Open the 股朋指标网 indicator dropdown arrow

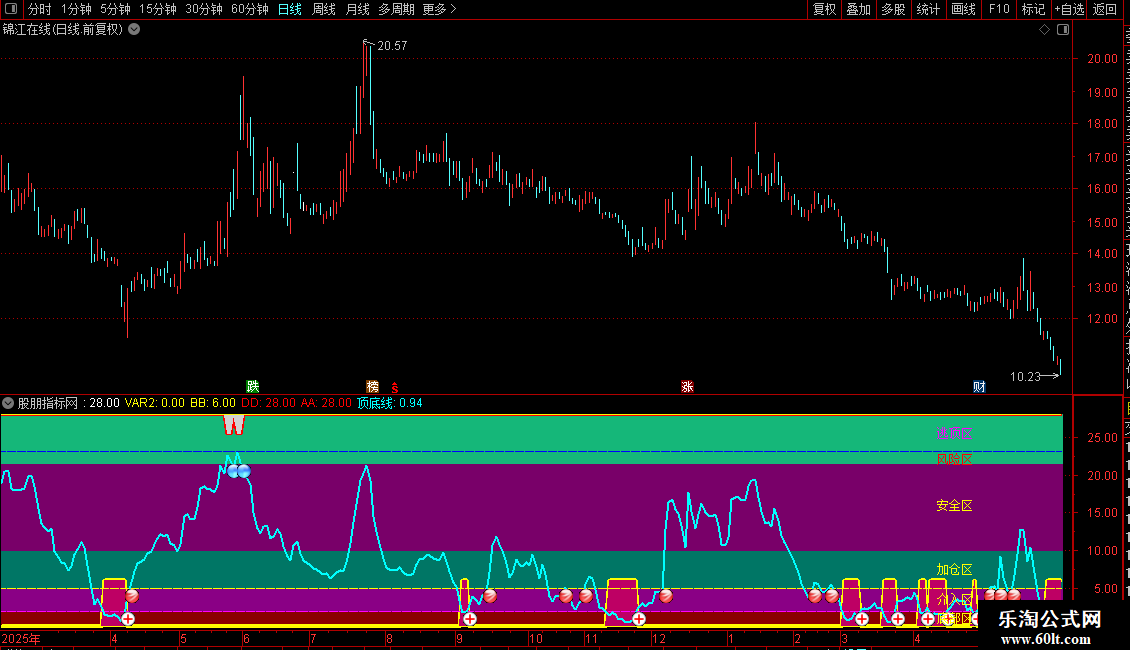tap(8, 403)
